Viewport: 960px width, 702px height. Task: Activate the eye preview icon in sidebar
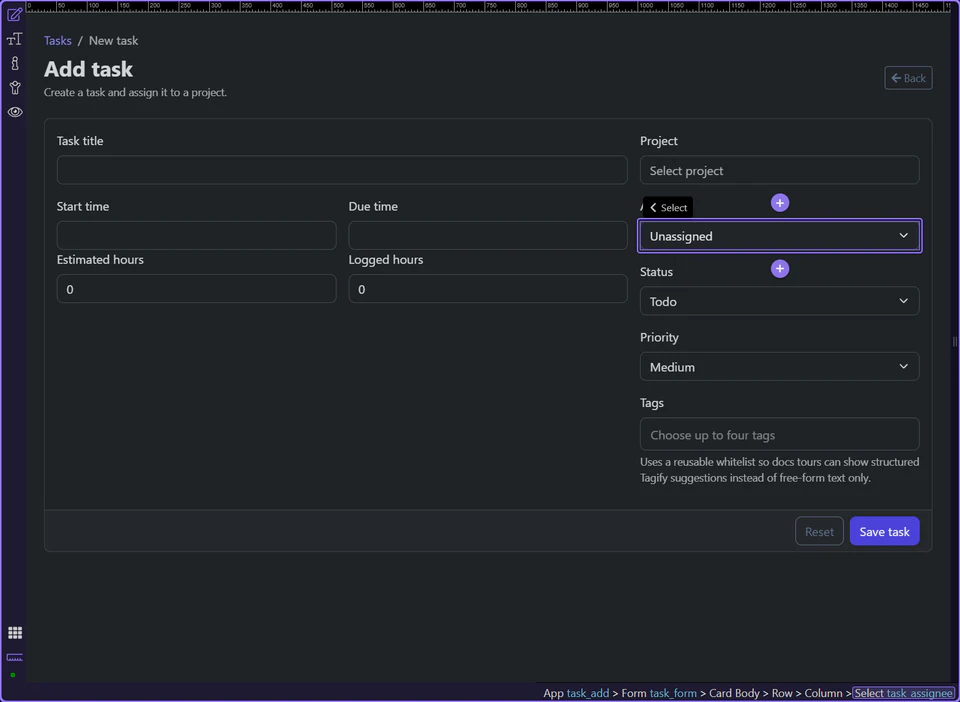click(x=14, y=111)
